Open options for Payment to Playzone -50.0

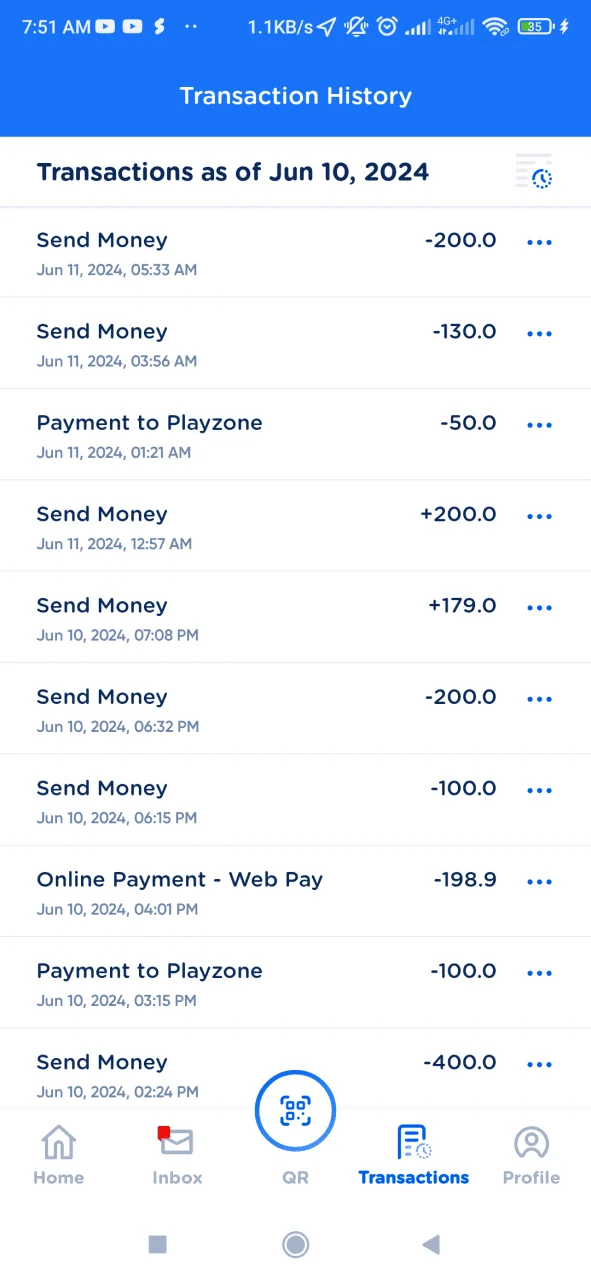[x=539, y=425]
